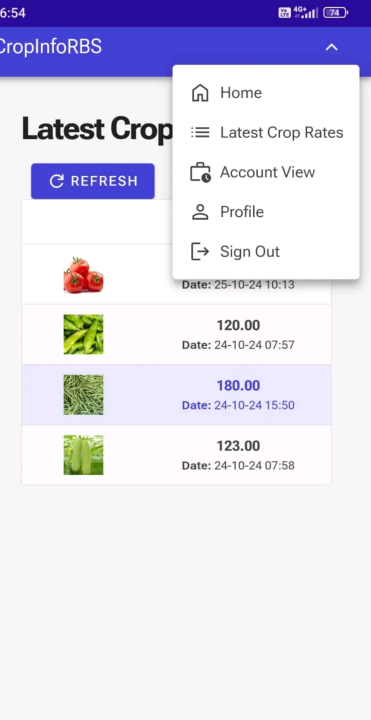Screen dimensions: 371x720
Task: Click the Home house icon
Action: pos(200,93)
